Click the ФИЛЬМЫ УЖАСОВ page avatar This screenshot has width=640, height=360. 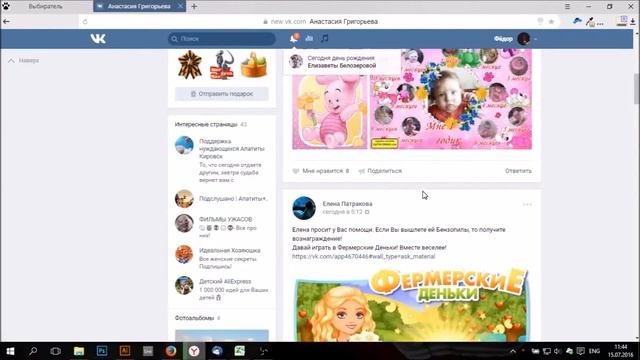[184, 223]
